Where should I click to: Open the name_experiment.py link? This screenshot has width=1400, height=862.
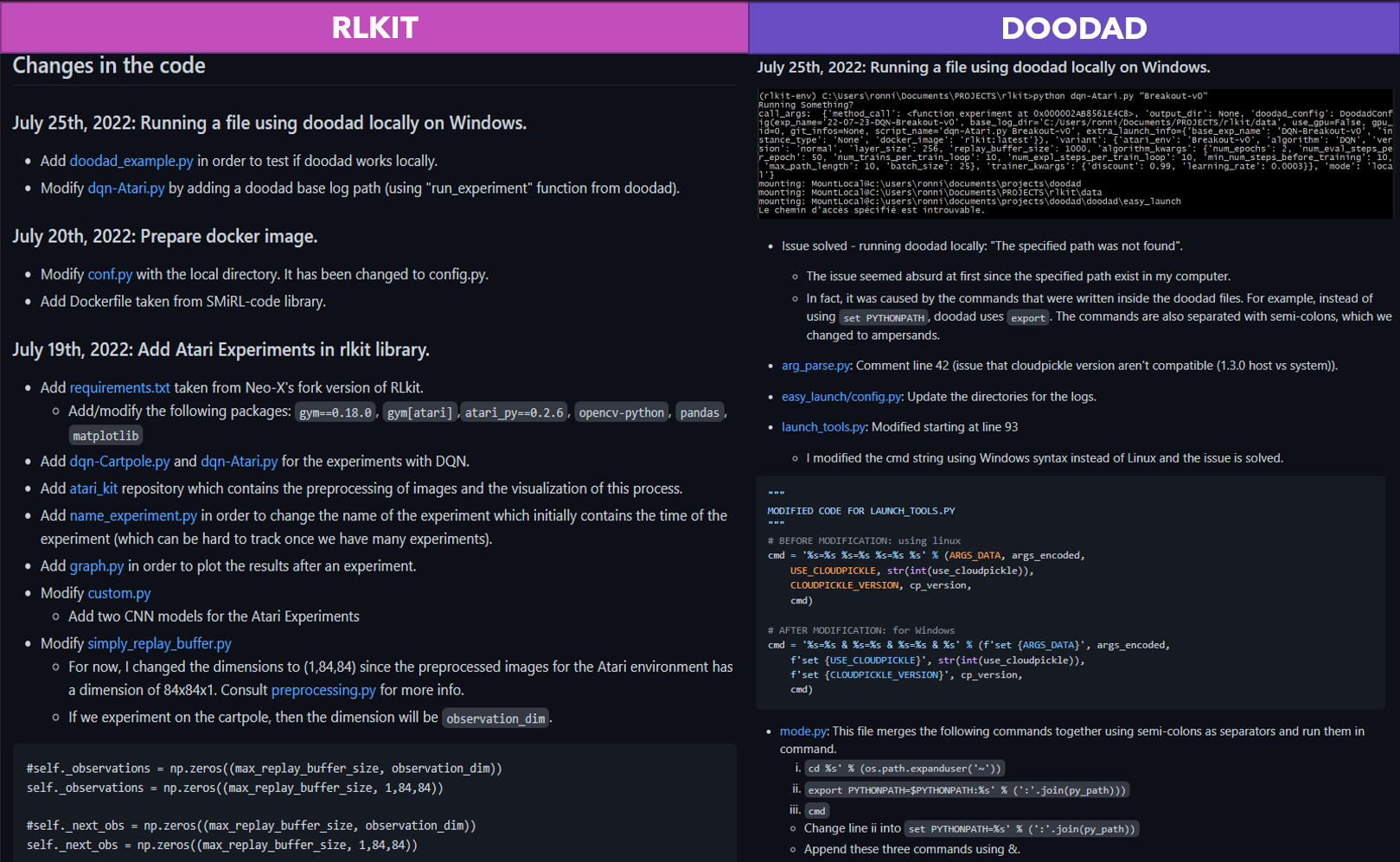tap(132, 515)
